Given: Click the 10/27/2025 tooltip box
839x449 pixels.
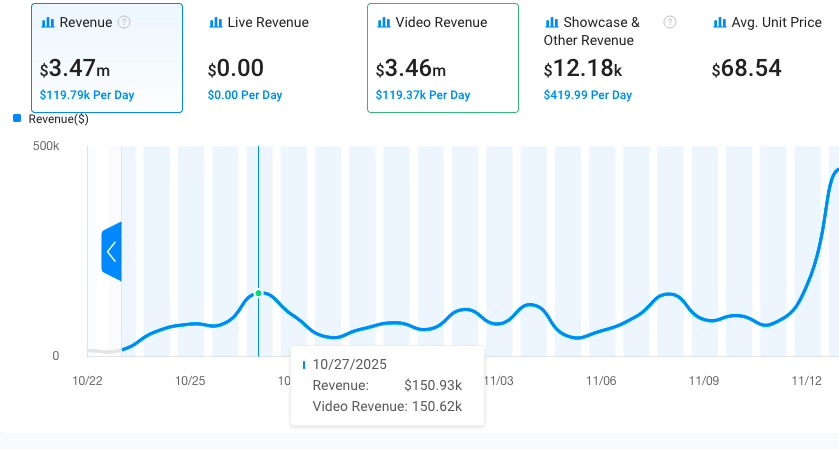Looking at the screenshot, I should 387,385.
